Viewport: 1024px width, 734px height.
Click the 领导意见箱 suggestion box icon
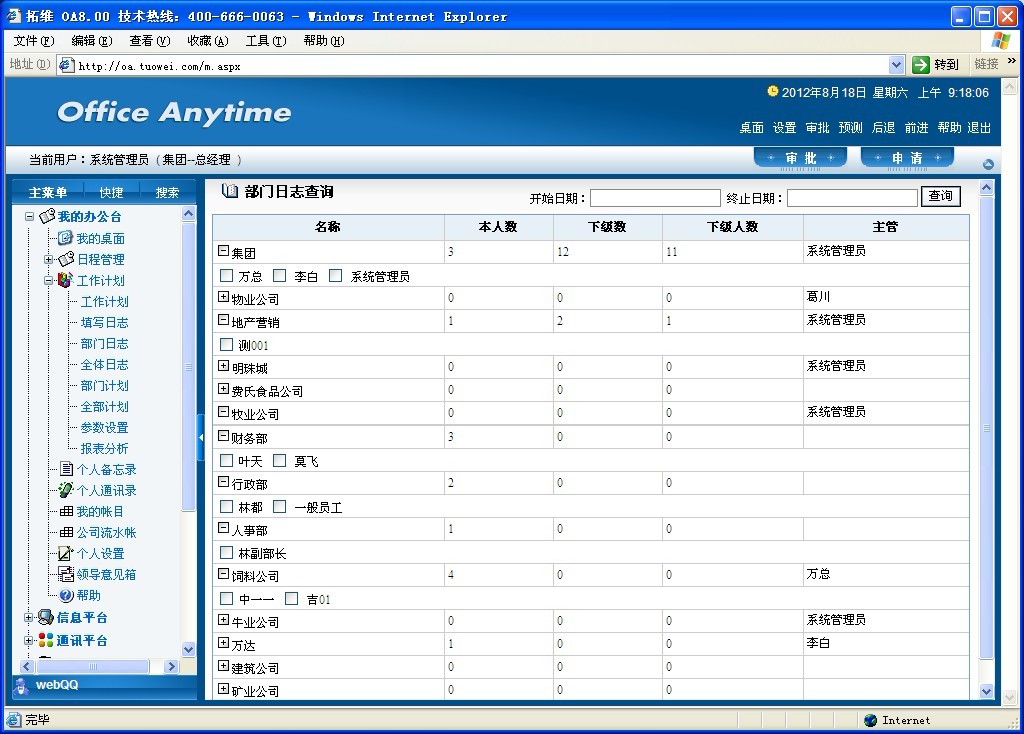66,574
